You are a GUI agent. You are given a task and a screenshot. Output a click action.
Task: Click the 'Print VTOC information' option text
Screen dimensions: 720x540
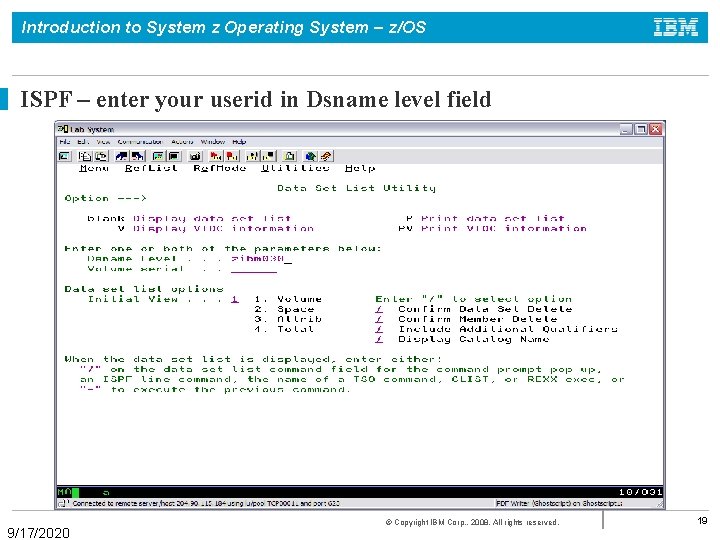coord(504,229)
